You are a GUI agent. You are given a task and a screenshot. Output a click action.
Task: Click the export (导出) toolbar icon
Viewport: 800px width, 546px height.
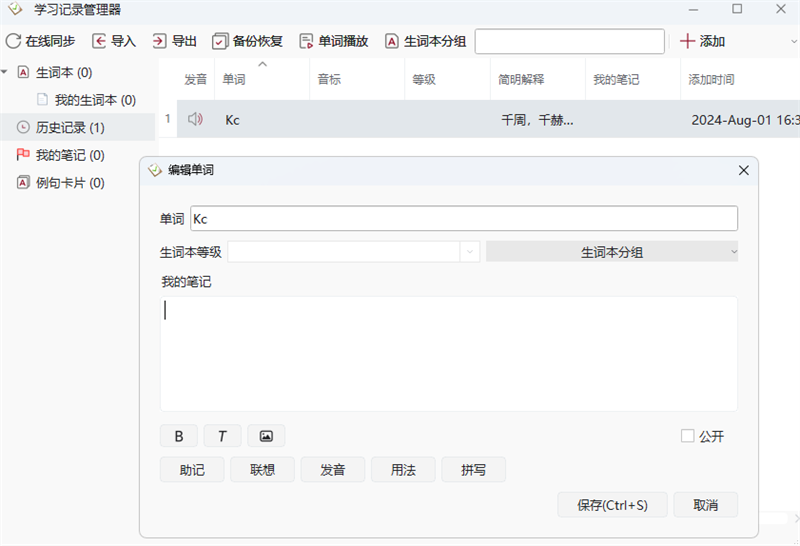point(159,41)
